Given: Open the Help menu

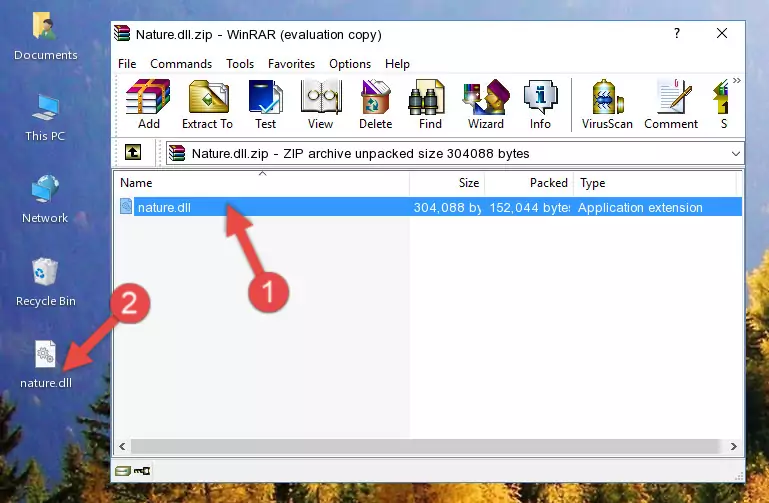Looking at the screenshot, I should point(397,64).
